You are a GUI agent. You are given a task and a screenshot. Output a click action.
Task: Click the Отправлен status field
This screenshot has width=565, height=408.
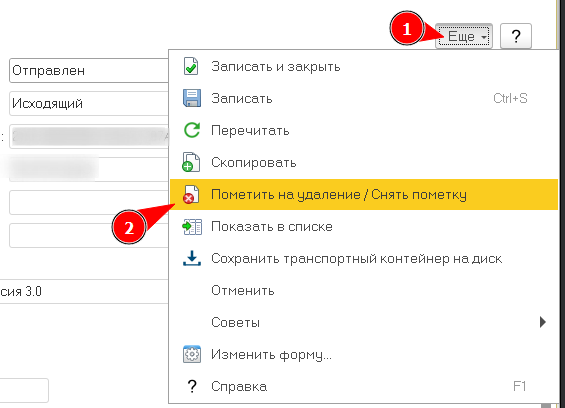[x=89, y=71]
